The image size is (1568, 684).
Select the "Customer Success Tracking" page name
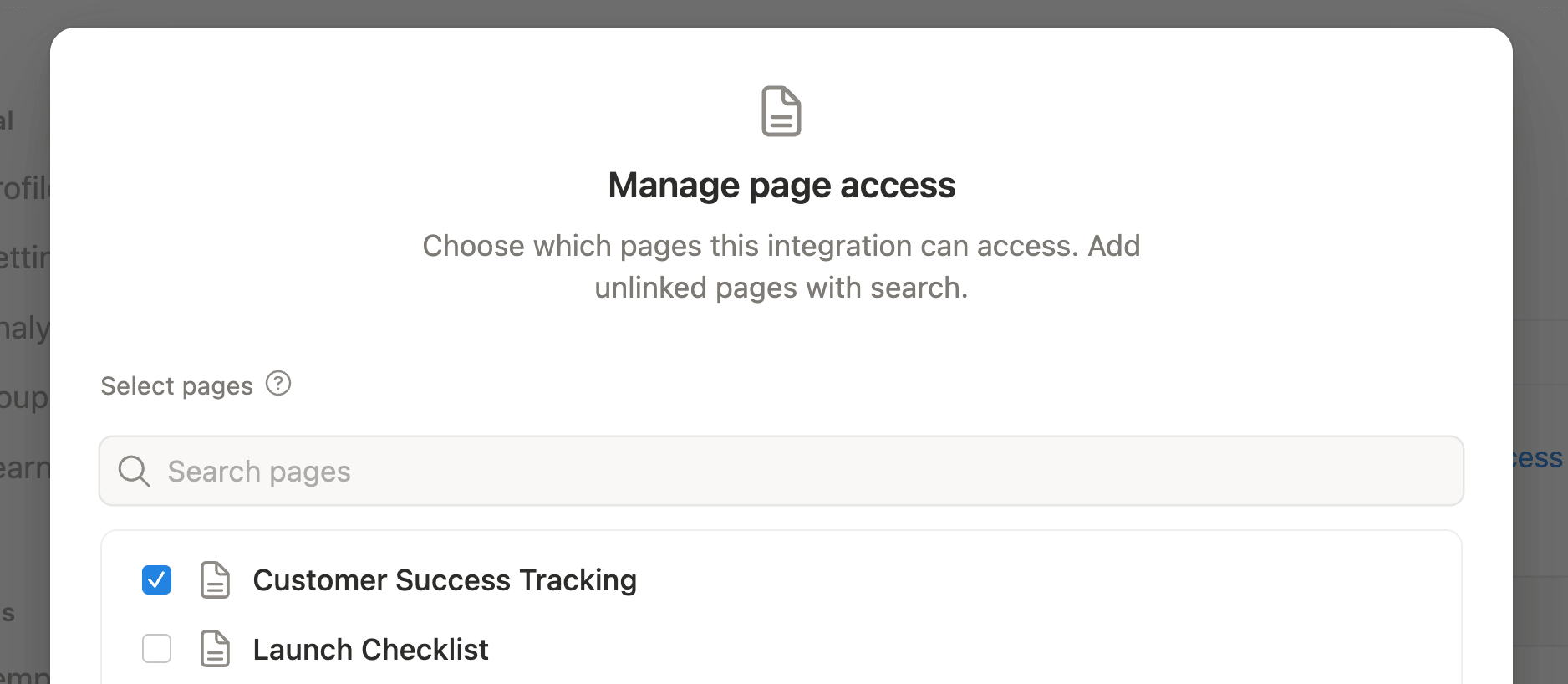click(445, 579)
